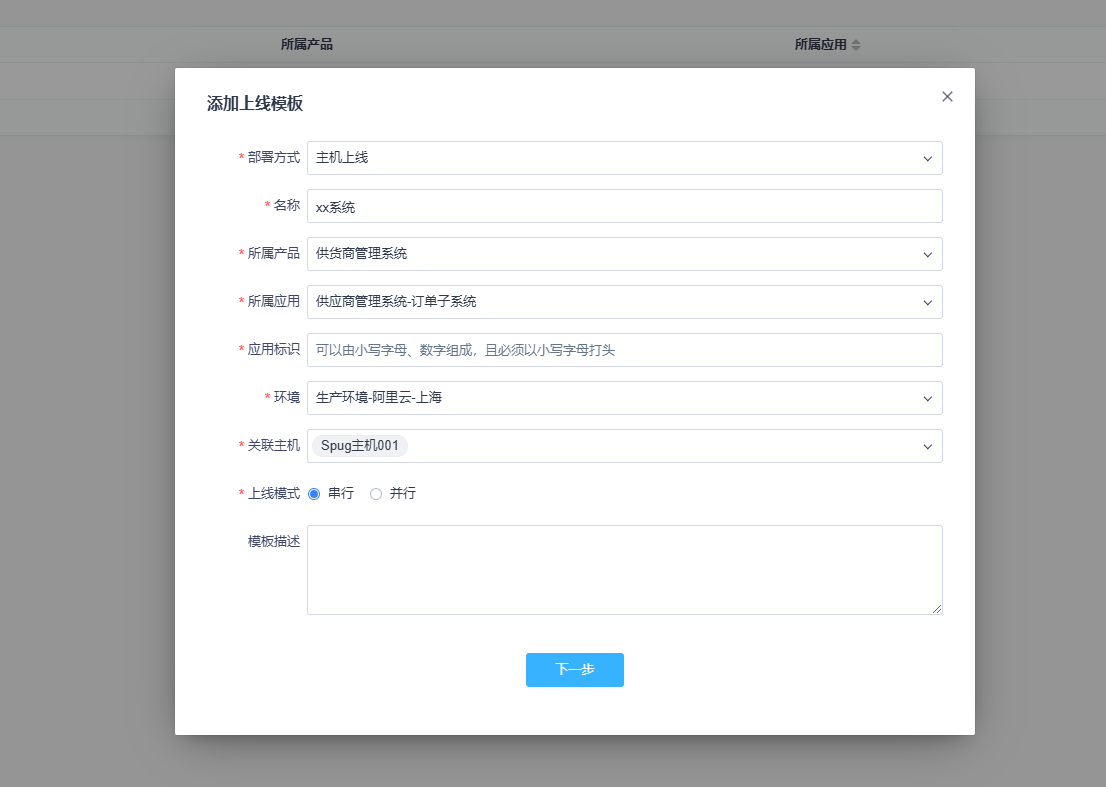This screenshot has width=1106, height=787.
Task: Sort by 所属应用 column header icon
Action: click(856, 44)
